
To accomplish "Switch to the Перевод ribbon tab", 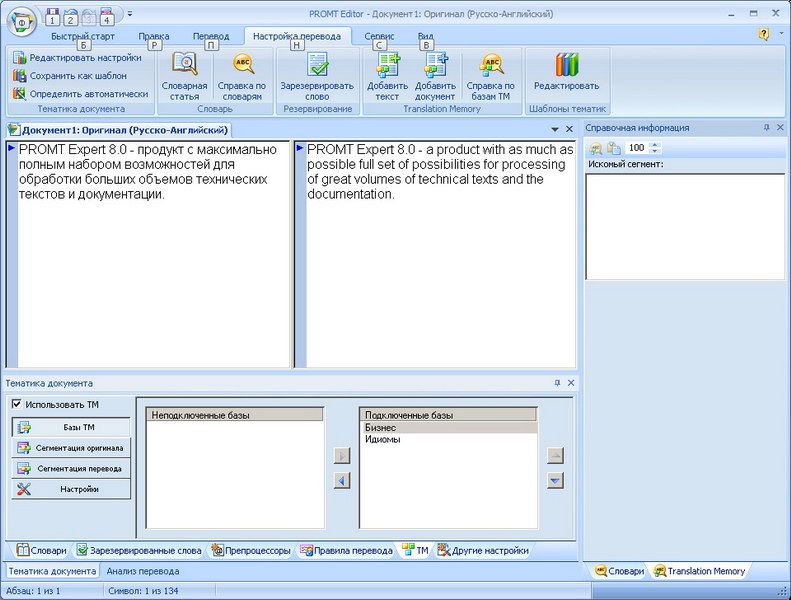I will pos(210,36).
